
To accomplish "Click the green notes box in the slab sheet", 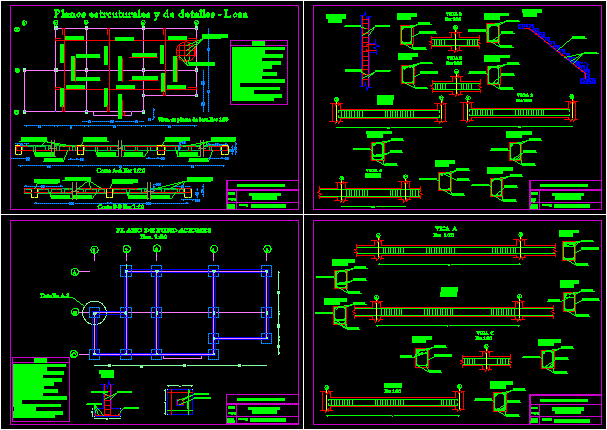I will pyautogui.click(x=258, y=73).
